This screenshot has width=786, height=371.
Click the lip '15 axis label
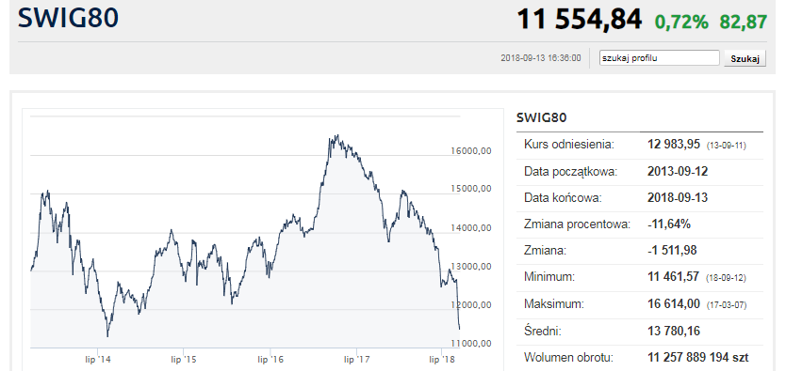point(183,359)
